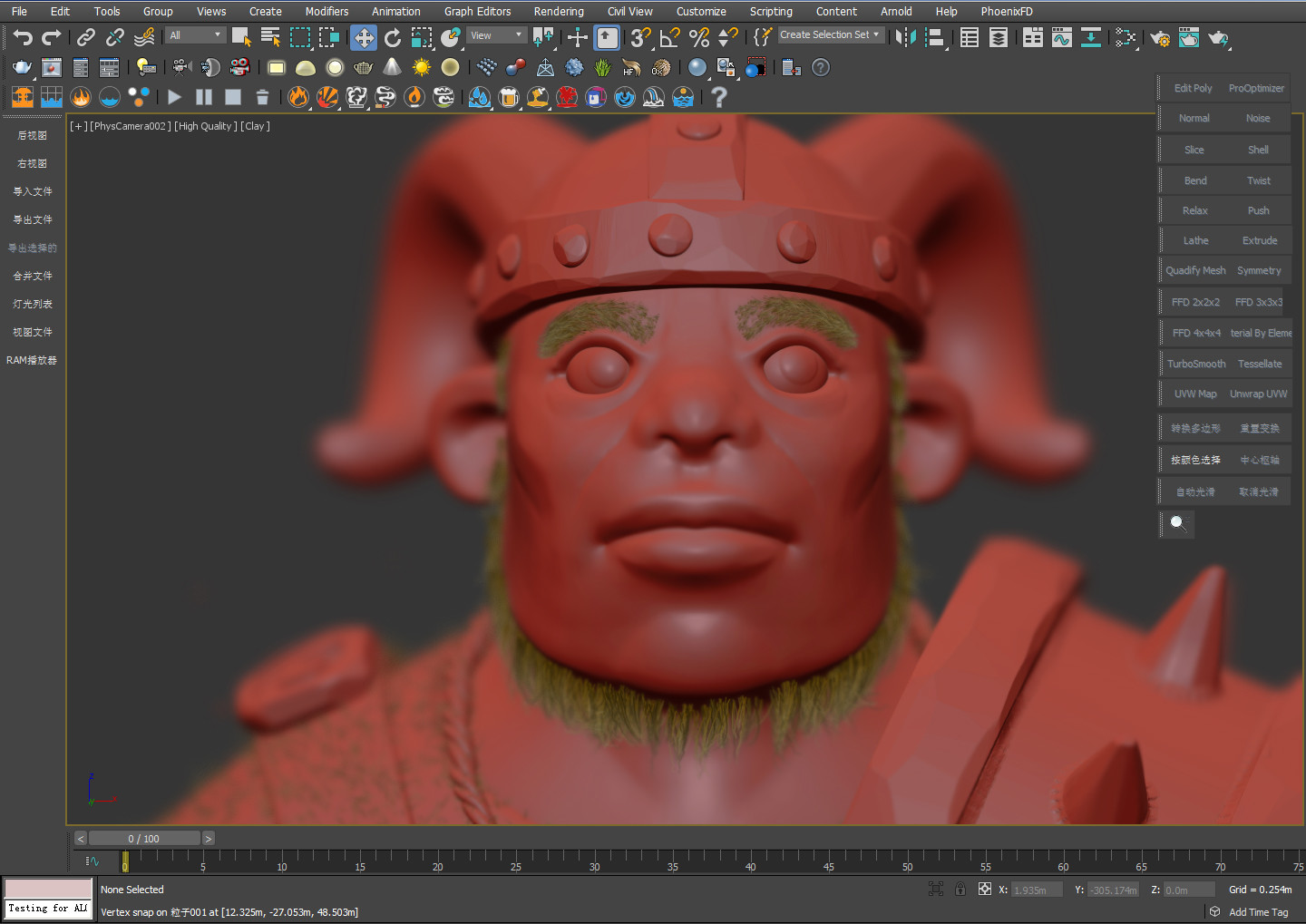
Task: Toggle the Selection Lock padlock
Action: pyautogui.click(x=960, y=890)
